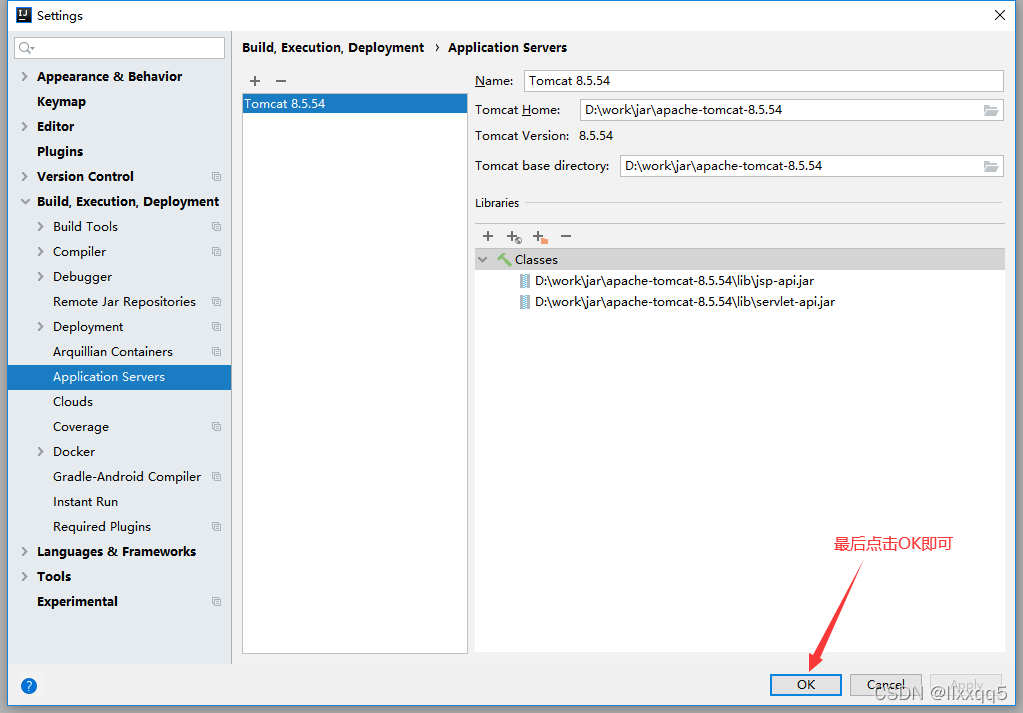
Task: Select the servlet-api.jar library entry
Action: pyautogui.click(x=684, y=302)
